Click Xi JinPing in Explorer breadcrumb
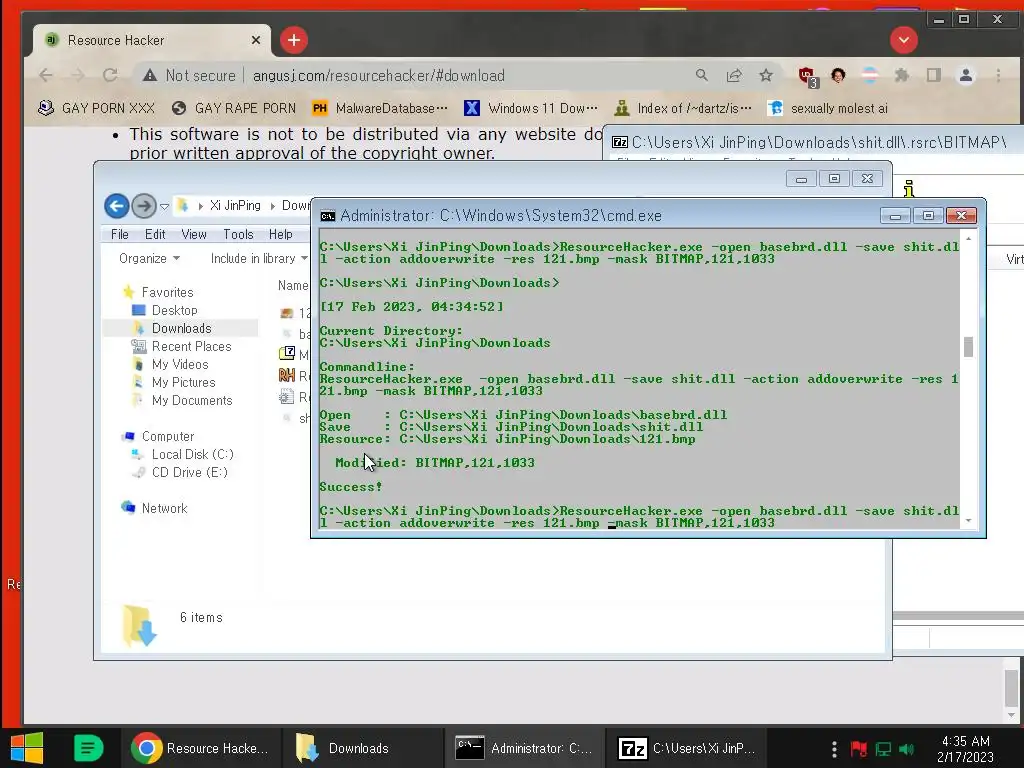The width and height of the screenshot is (1024, 768). tap(235, 206)
